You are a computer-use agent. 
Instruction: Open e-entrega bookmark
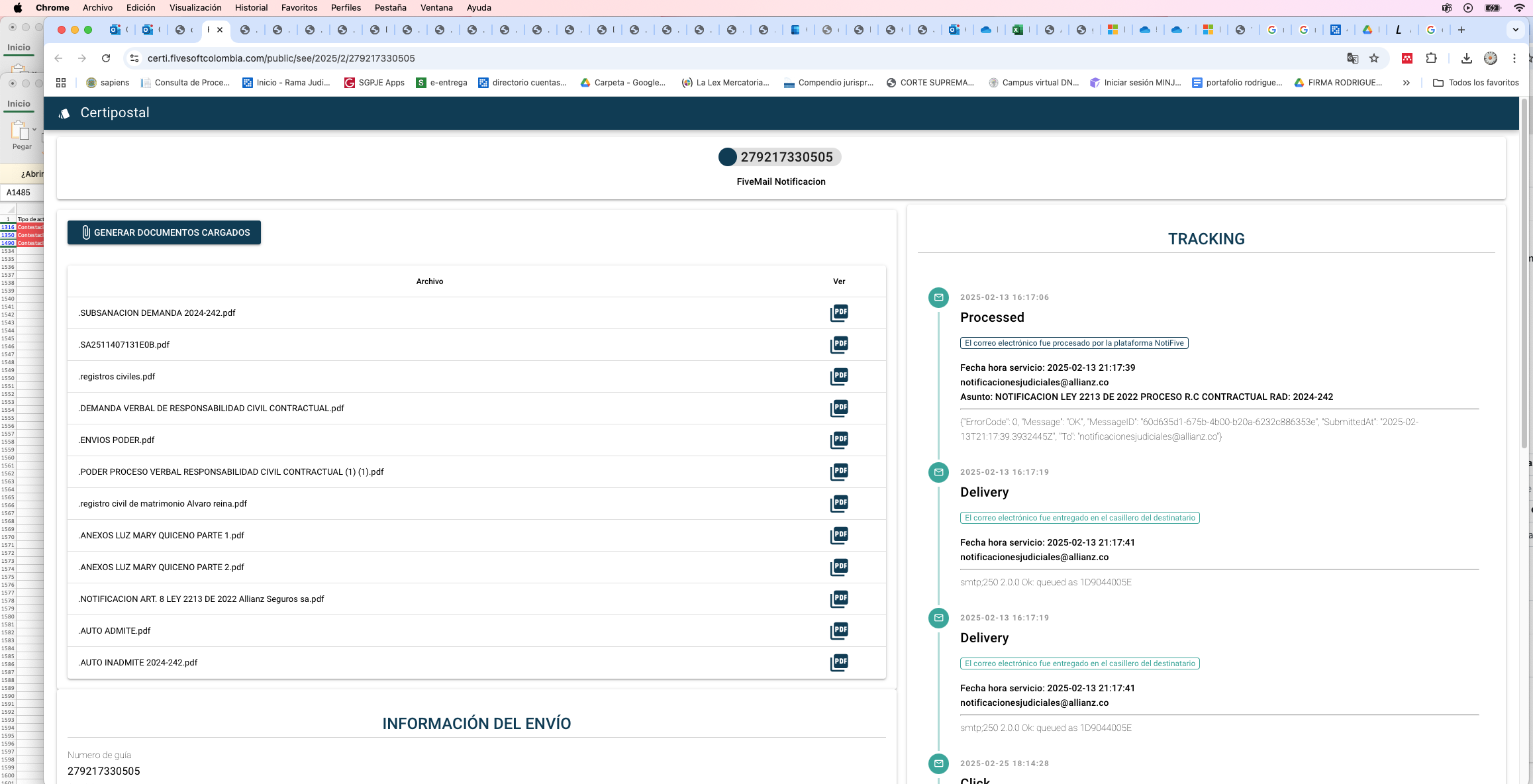442,83
